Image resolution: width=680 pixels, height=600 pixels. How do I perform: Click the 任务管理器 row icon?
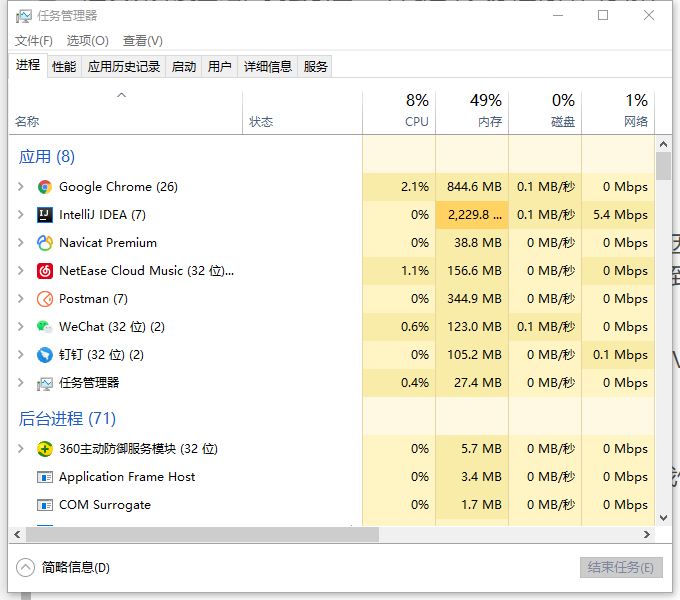45,383
